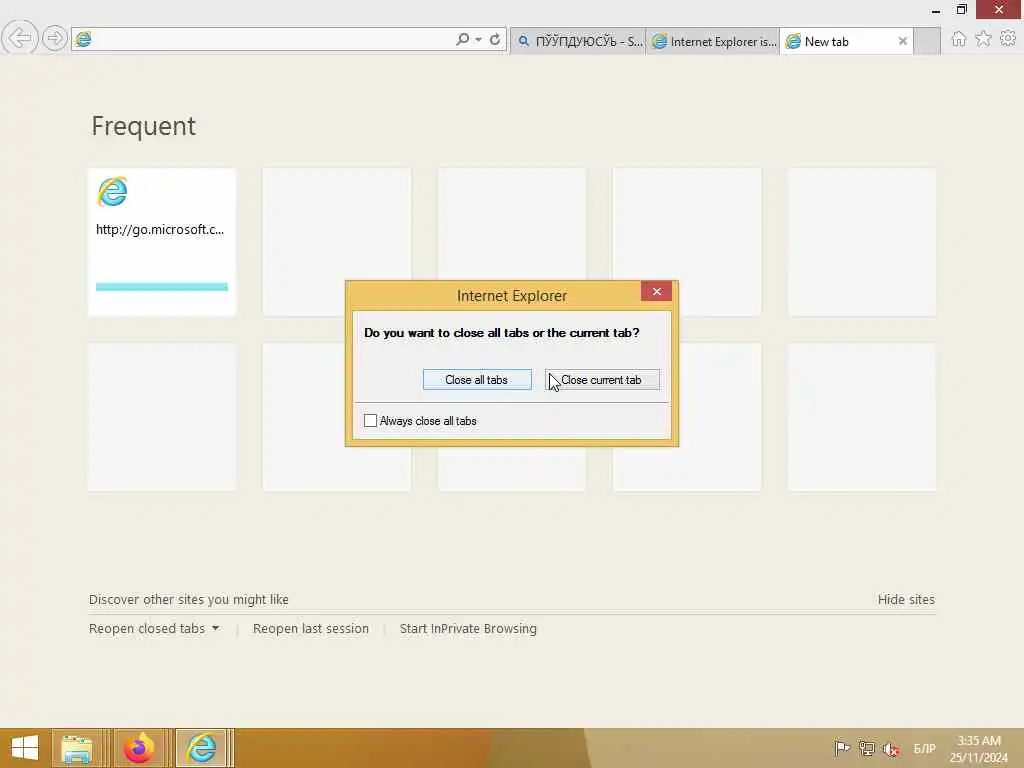Close the 'New tab' tab
1024x768 pixels.
point(903,41)
